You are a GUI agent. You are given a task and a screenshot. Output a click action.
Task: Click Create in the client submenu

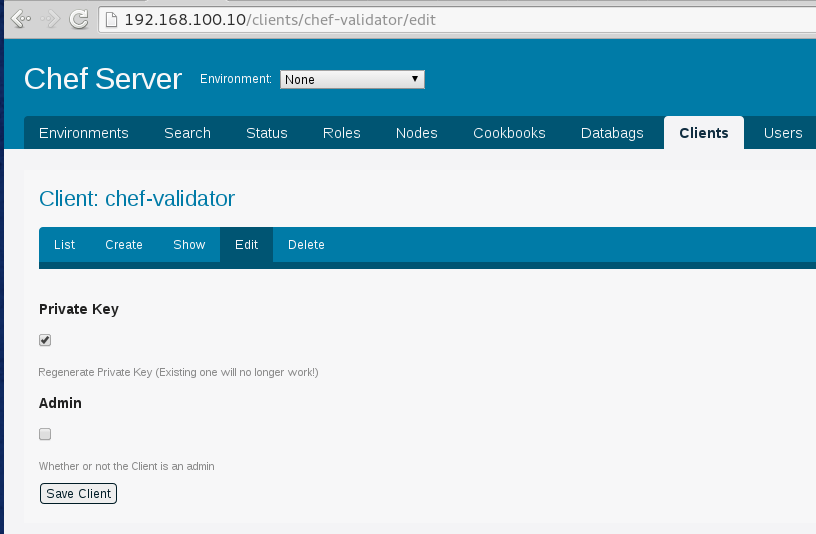[x=124, y=245]
